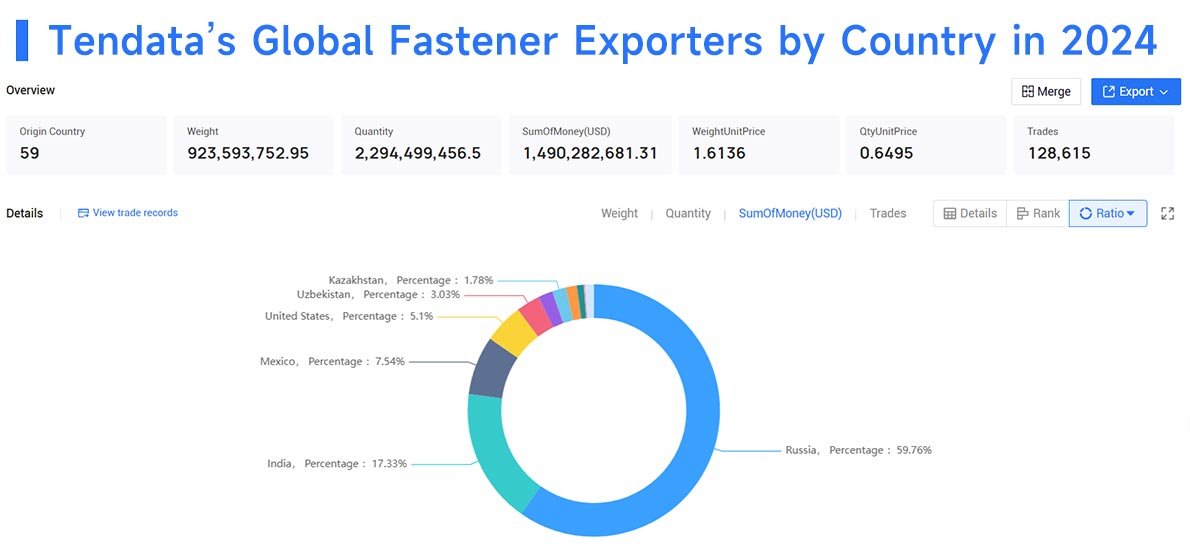Click the Quantity summary card
The width and height of the screenshot is (1190, 547).
[421, 145]
